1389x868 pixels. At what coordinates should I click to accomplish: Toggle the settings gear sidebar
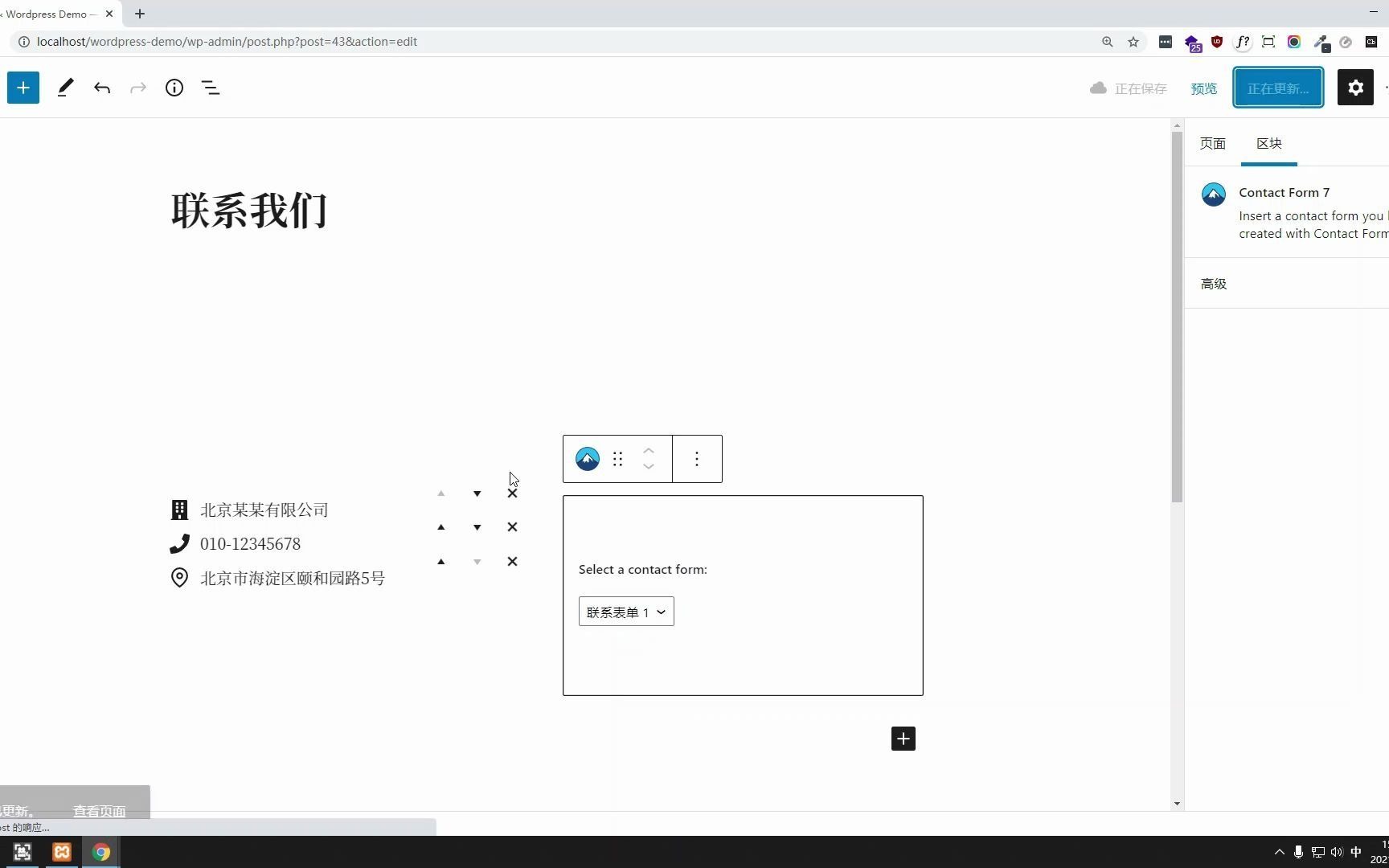pyautogui.click(x=1355, y=87)
